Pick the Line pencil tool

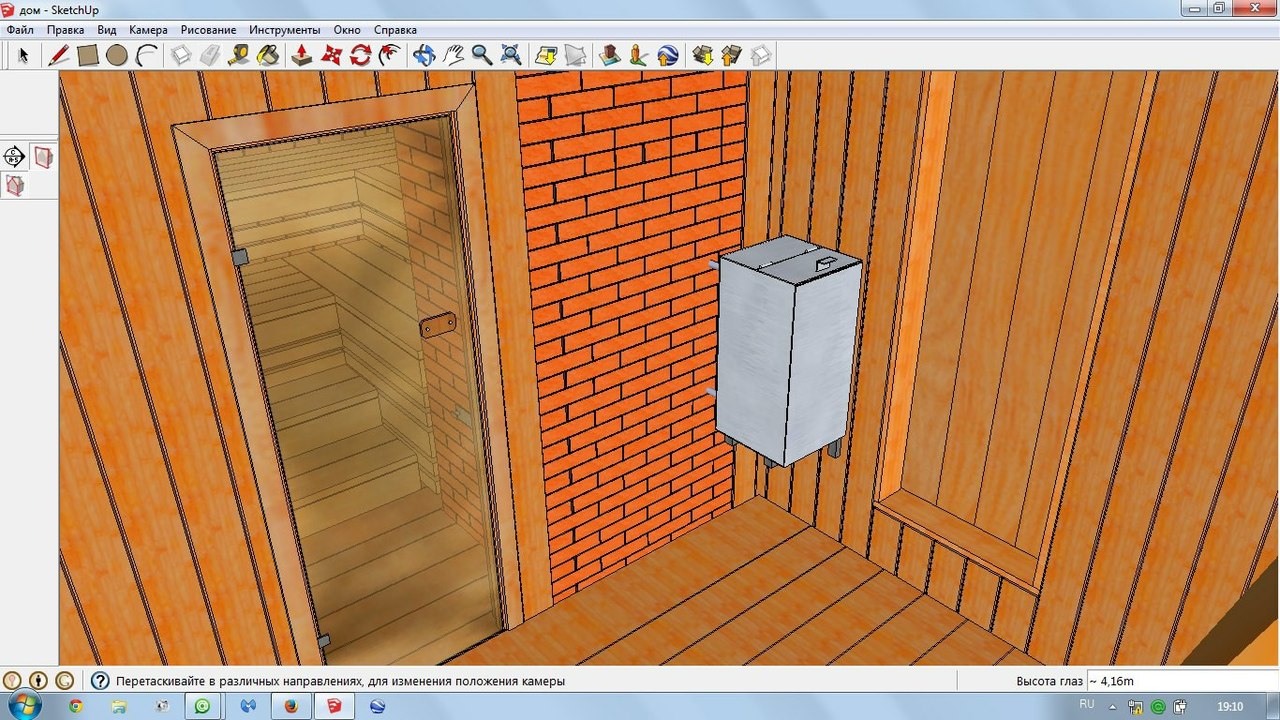(x=59, y=55)
